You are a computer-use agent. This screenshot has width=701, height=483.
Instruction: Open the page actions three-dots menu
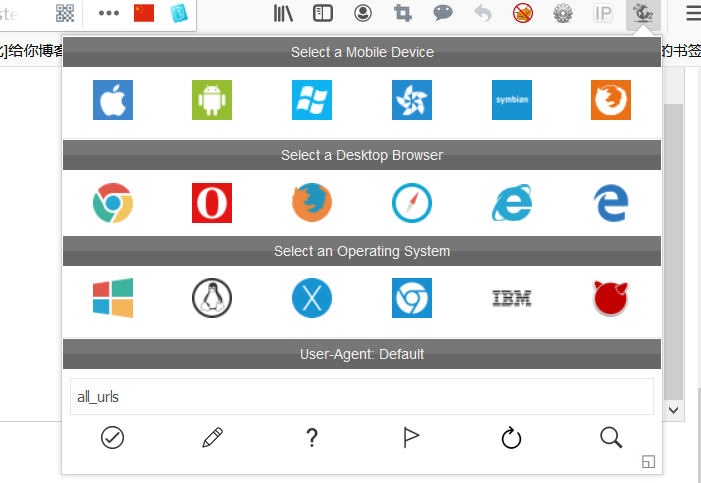[109, 13]
